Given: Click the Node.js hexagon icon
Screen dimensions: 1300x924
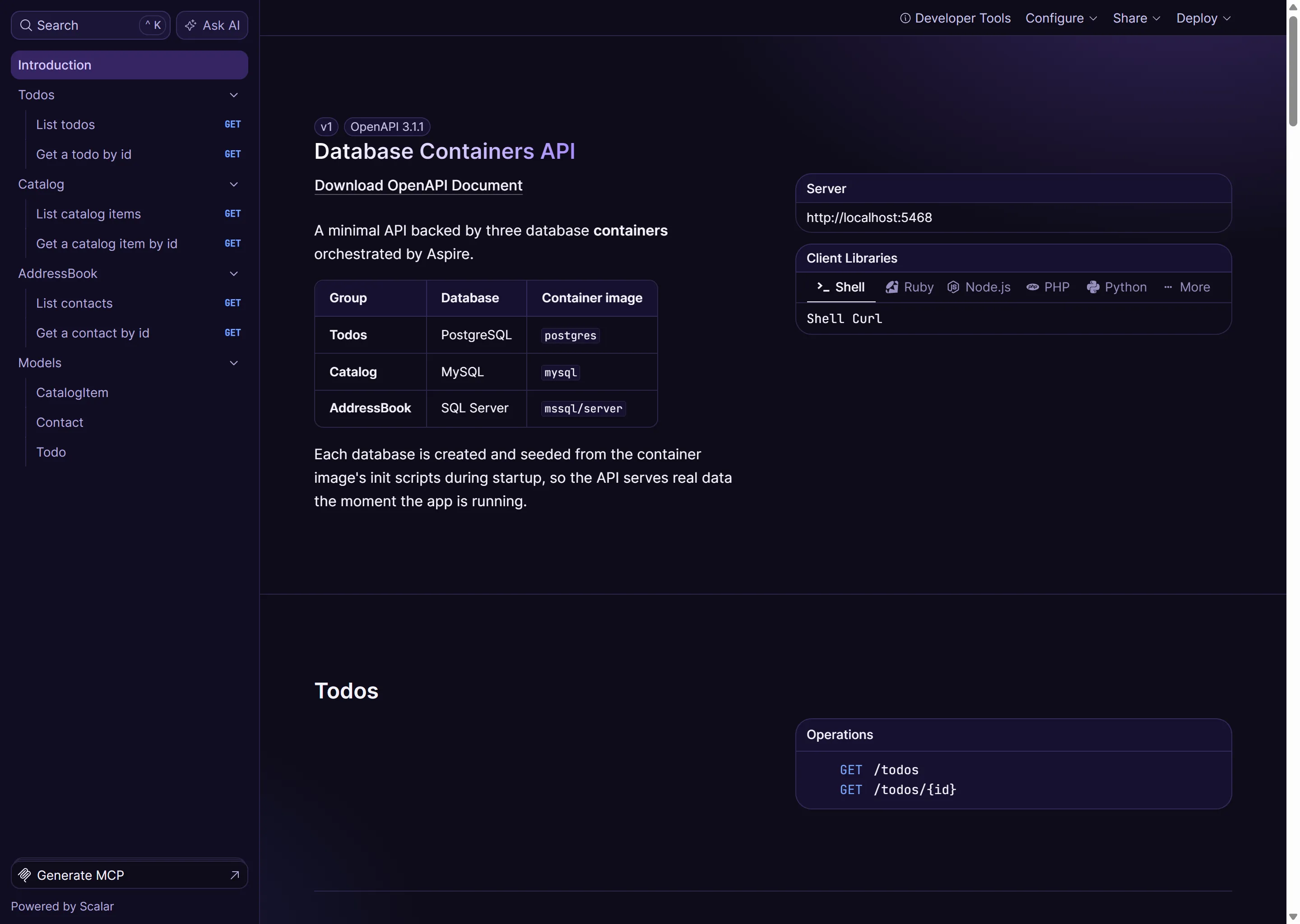Looking at the screenshot, I should (x=953, y=287).
